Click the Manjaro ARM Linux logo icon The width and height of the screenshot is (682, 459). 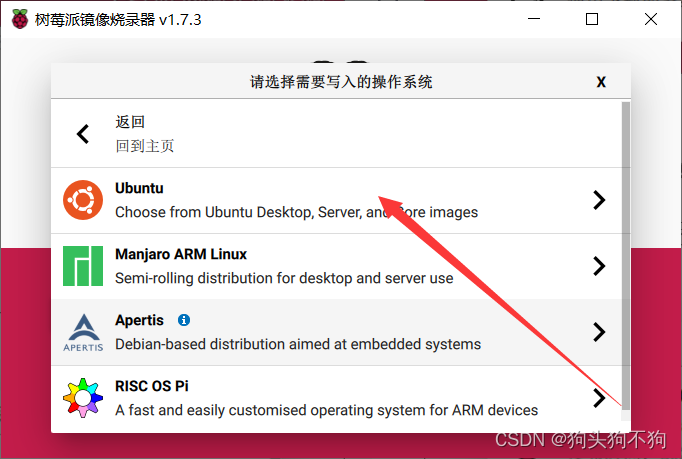click(83, 266)
